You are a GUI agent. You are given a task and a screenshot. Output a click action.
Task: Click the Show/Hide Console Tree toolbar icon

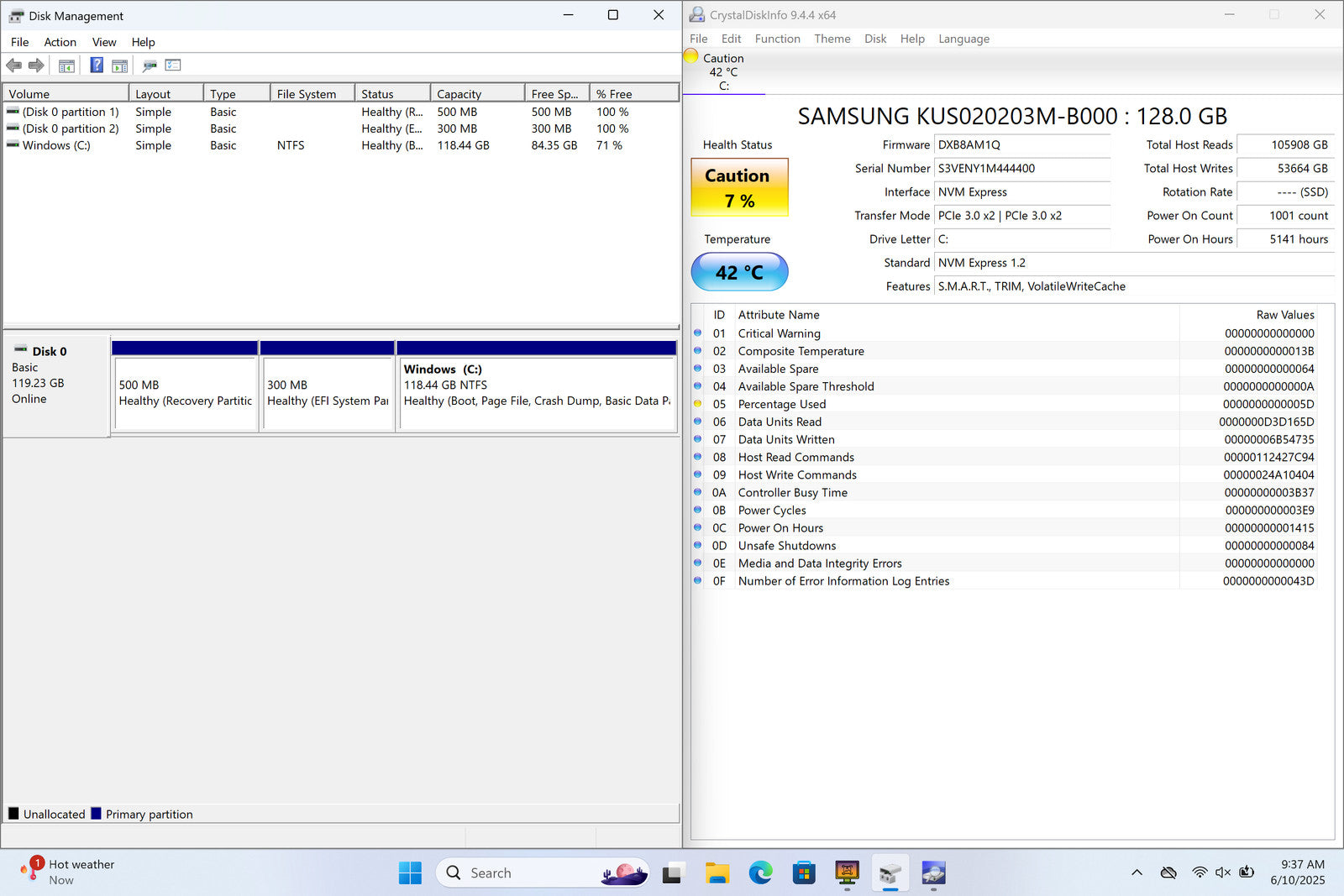[66, 65]
